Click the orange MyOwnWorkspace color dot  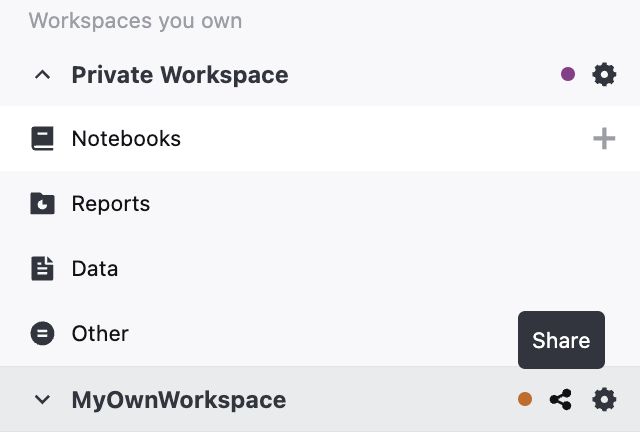pyautogui.click(x=525, y=400)
